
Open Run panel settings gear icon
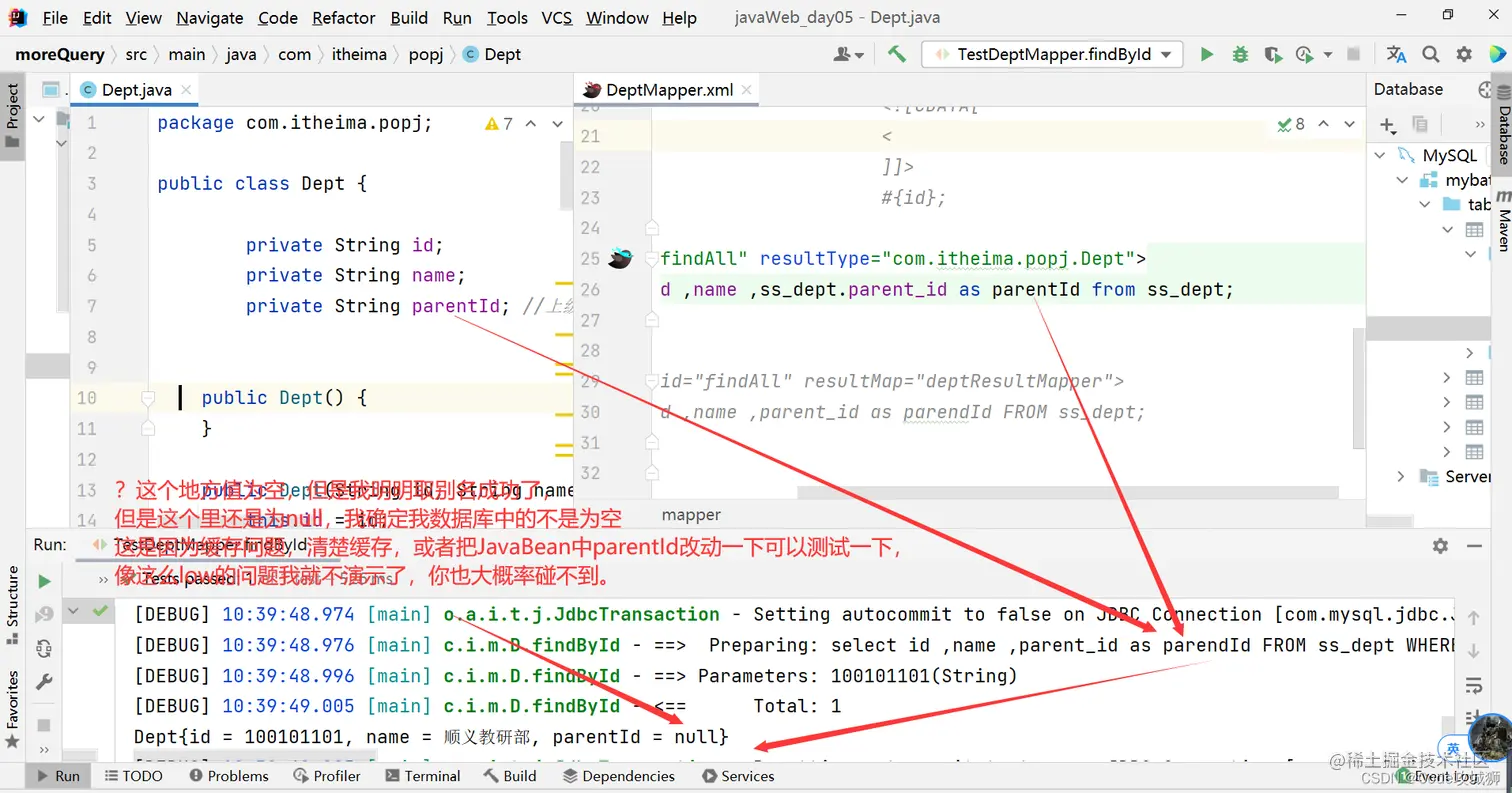[x=1440, y=546]
